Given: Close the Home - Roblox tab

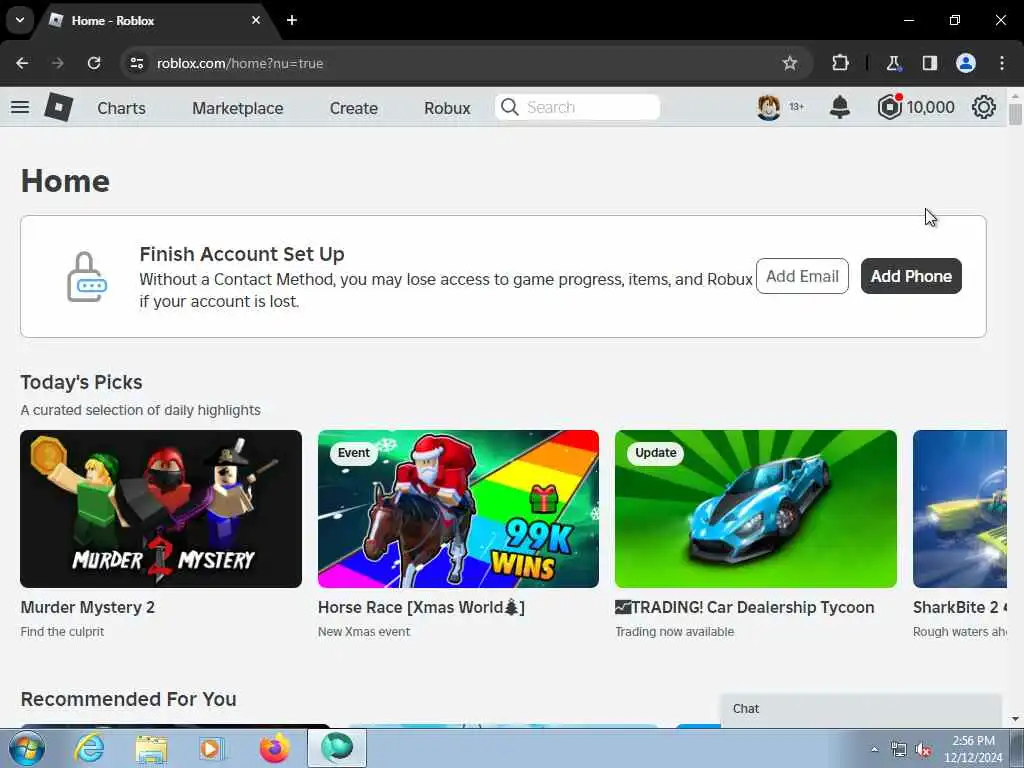Looking at the screenshot, I should (256, 20).
